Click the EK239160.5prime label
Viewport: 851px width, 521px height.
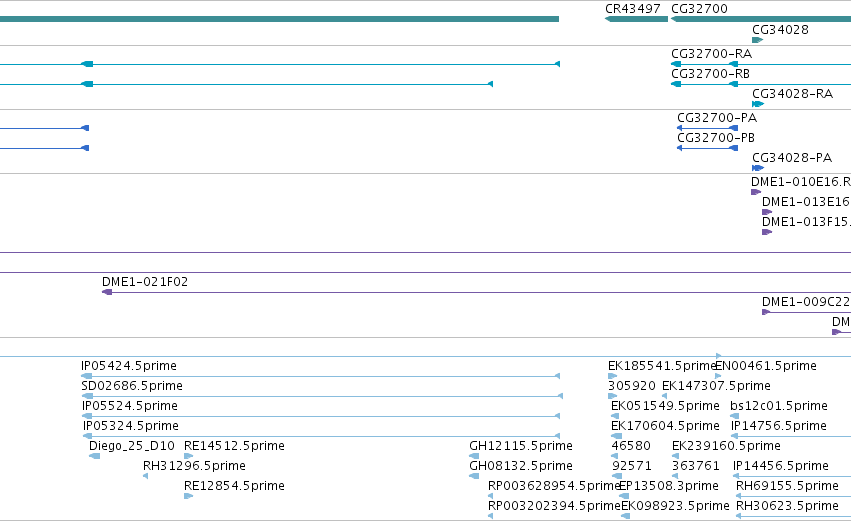pyautogui.click(x=726, y=446)
